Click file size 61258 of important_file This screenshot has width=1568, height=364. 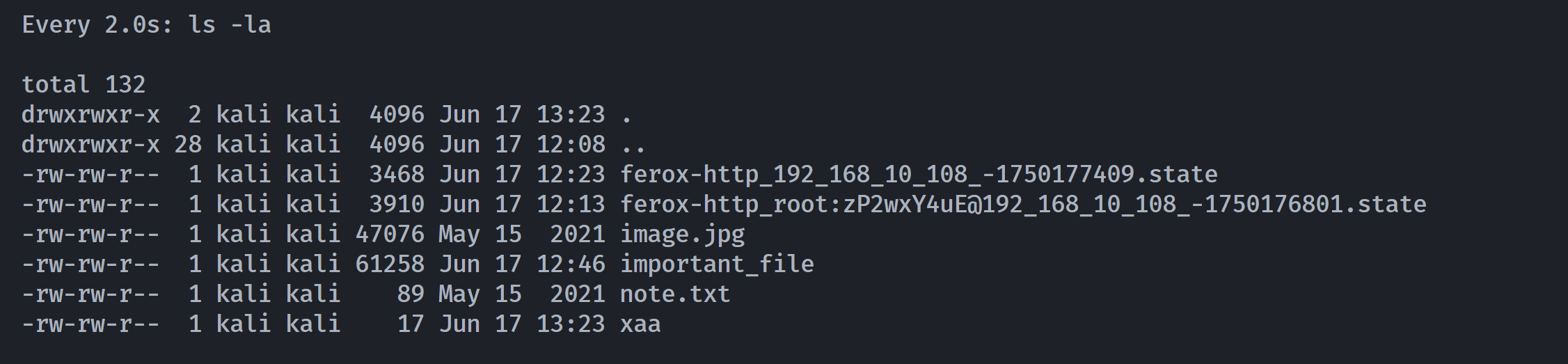click(390, 264)
